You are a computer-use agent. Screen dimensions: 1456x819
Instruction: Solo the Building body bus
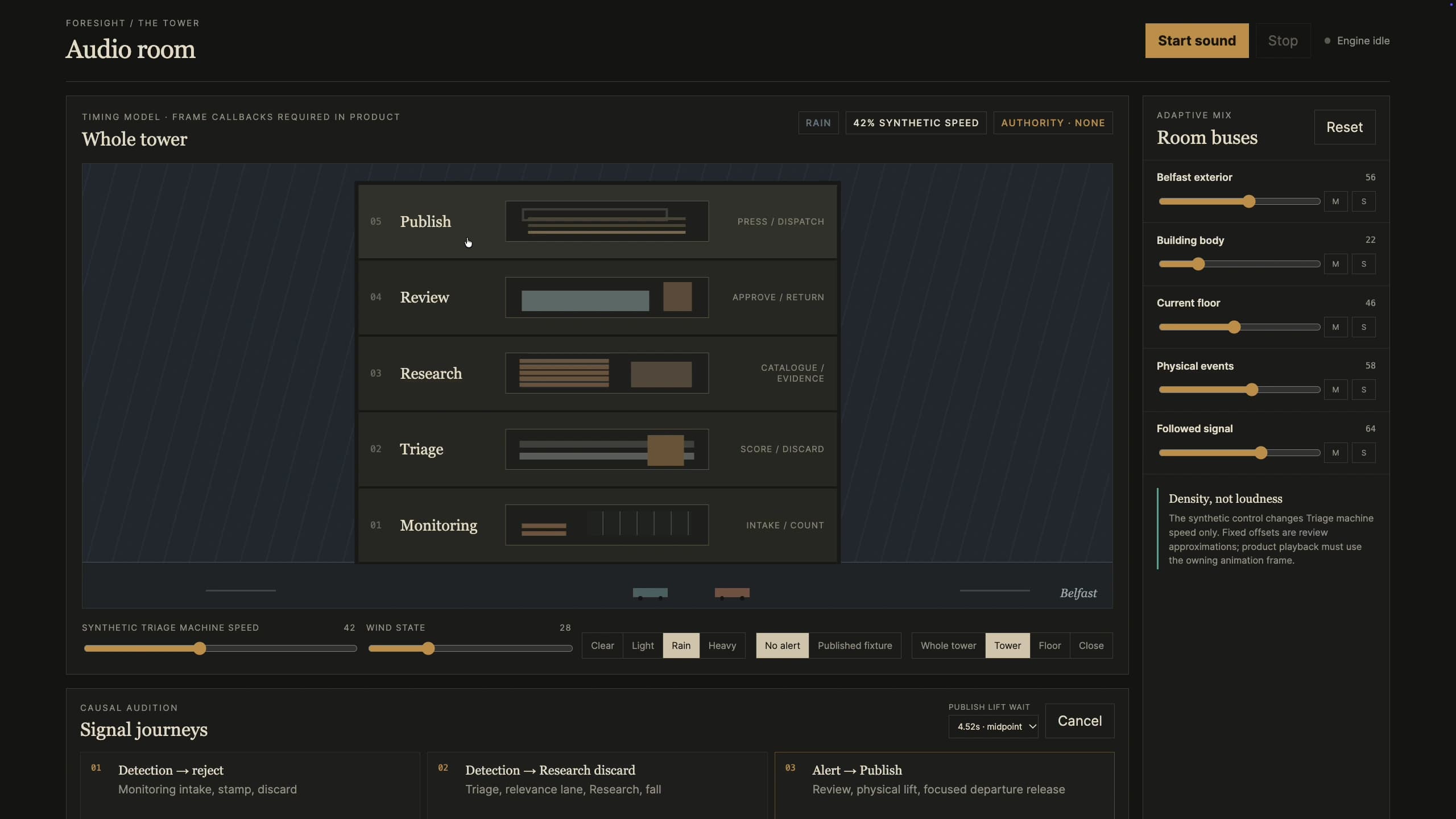tap(1363, 264)
